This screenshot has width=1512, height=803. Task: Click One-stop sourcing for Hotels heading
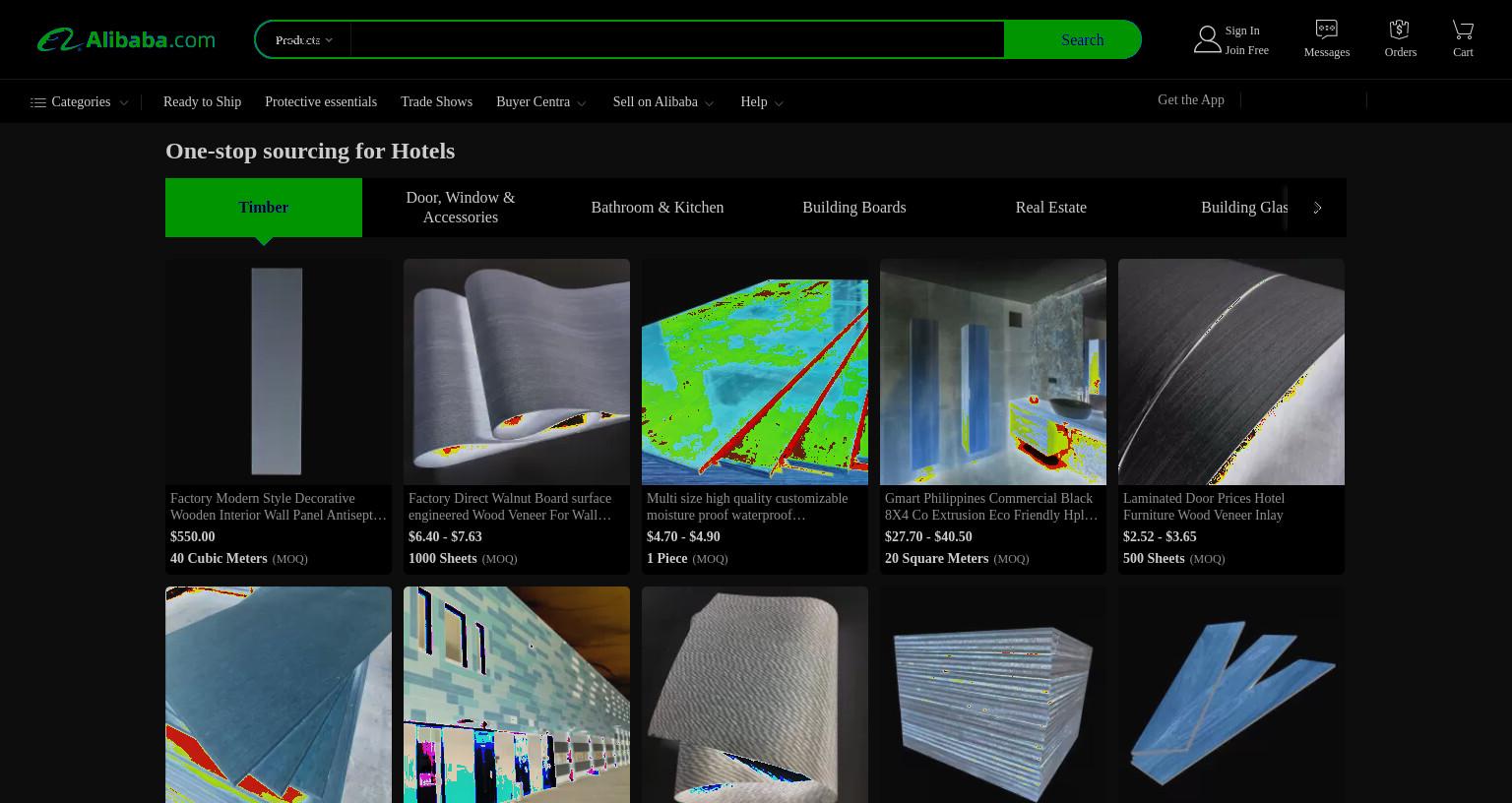click(x=310, y=151)
